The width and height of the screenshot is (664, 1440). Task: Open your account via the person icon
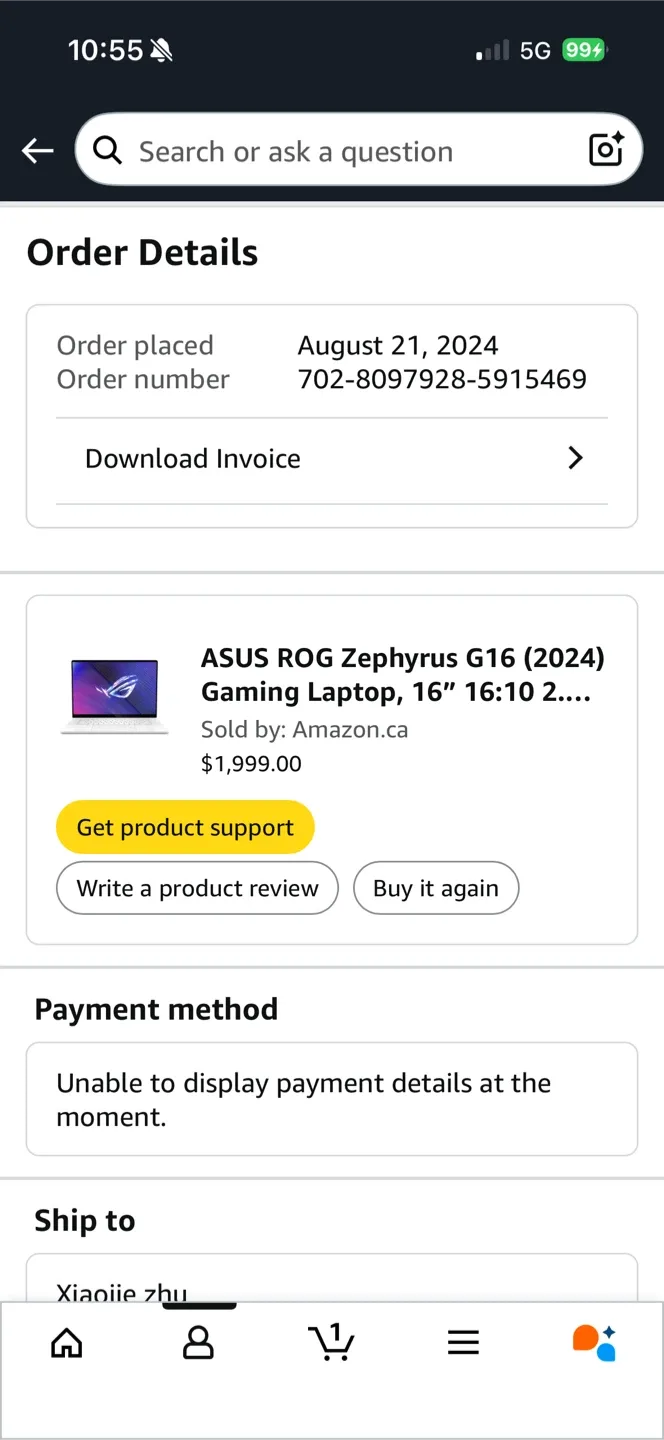tap(198, 1343)
